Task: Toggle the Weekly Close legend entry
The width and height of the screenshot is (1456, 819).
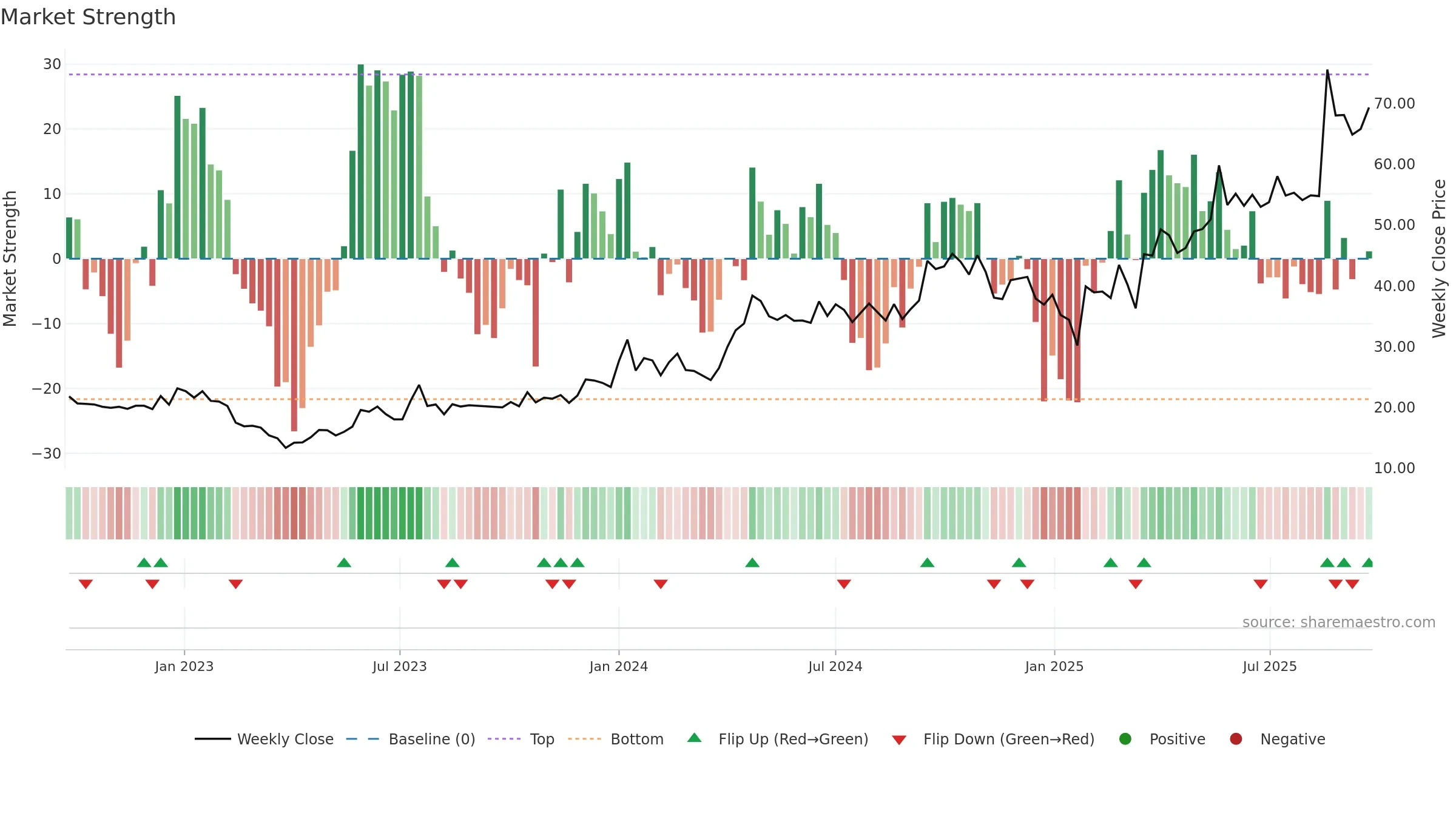Action: tap(264, 739)
